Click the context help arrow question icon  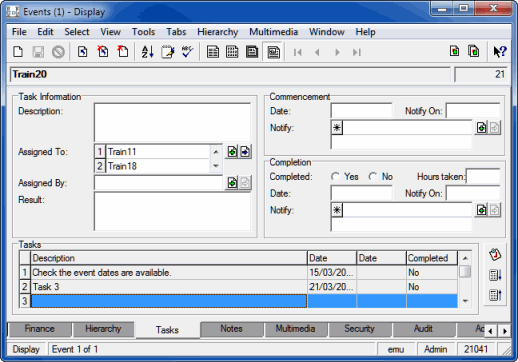[500, 52]
